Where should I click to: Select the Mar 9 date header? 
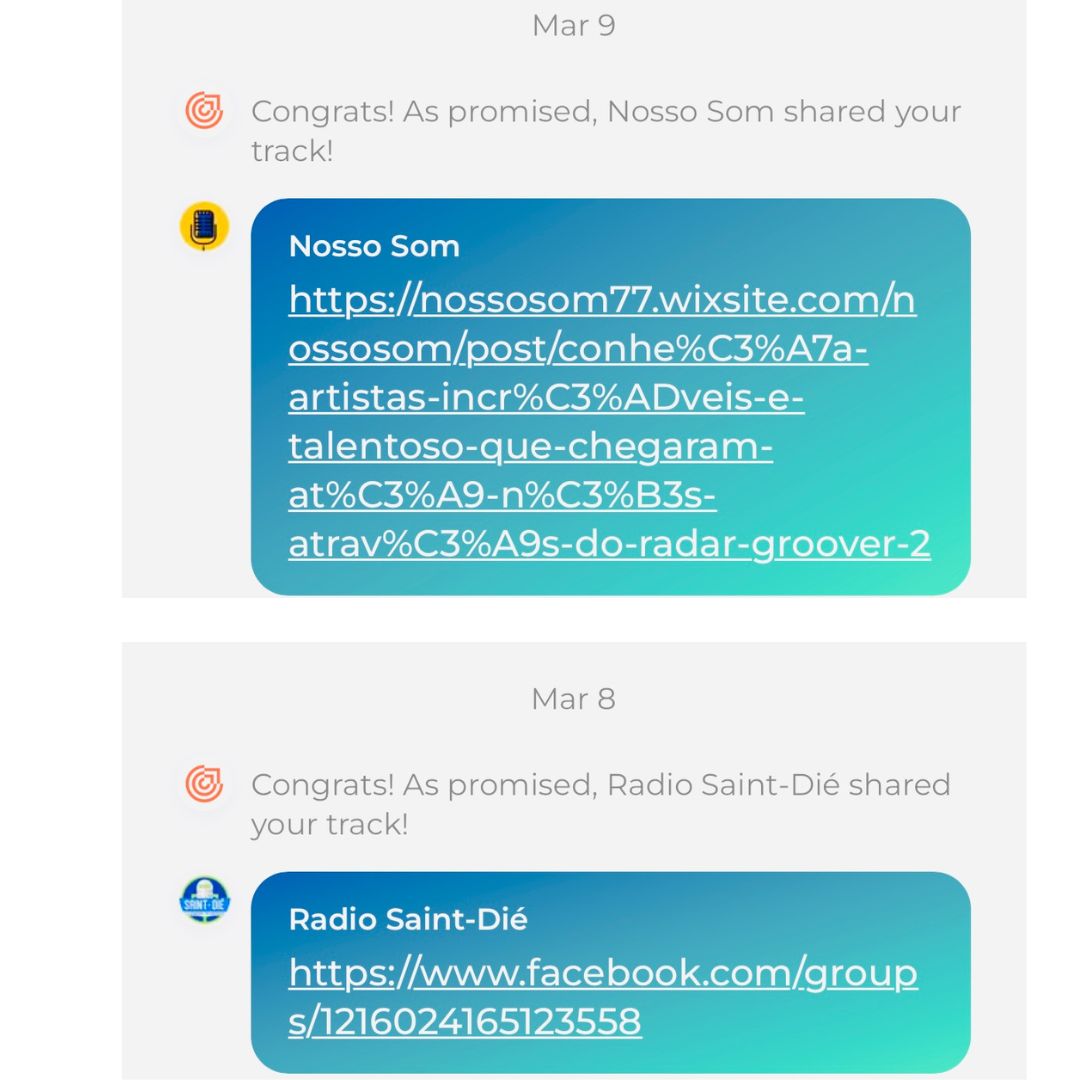tap(573, 25)
